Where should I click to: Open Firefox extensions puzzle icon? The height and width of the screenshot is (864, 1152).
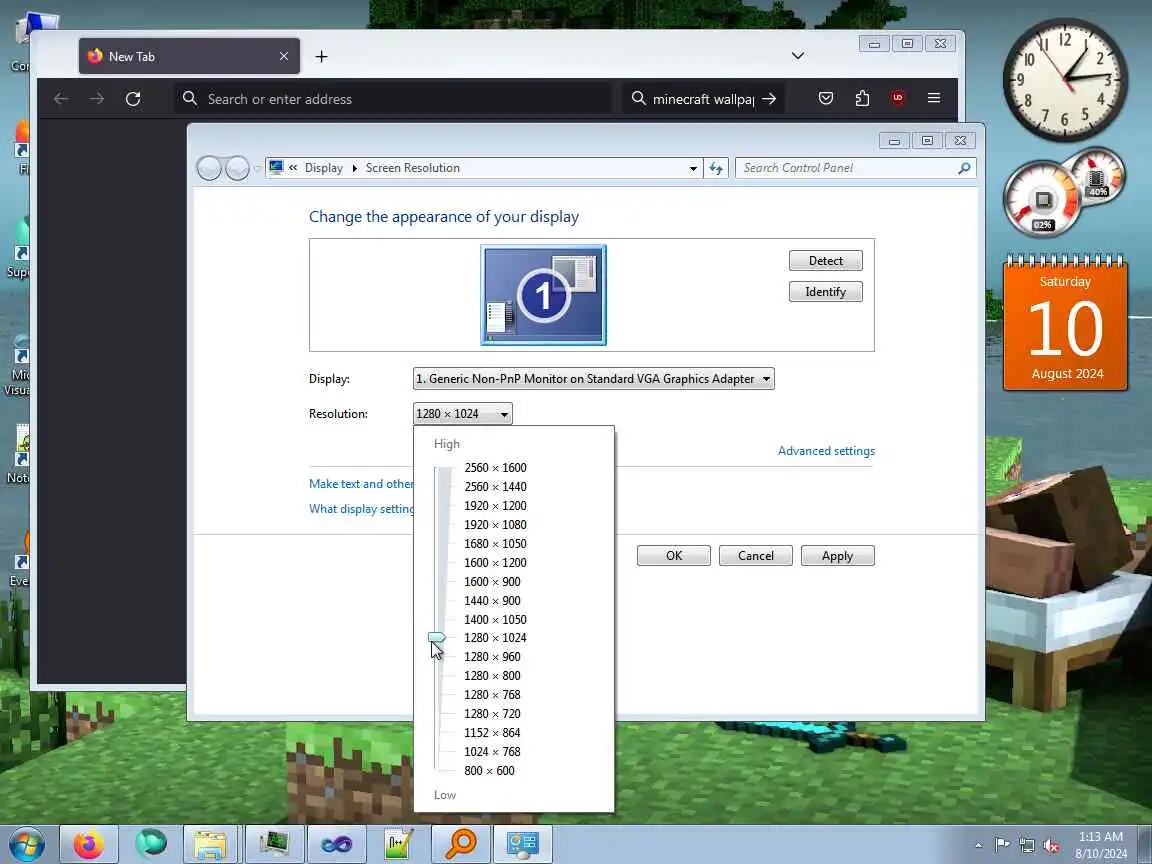(x=863, y=98)
